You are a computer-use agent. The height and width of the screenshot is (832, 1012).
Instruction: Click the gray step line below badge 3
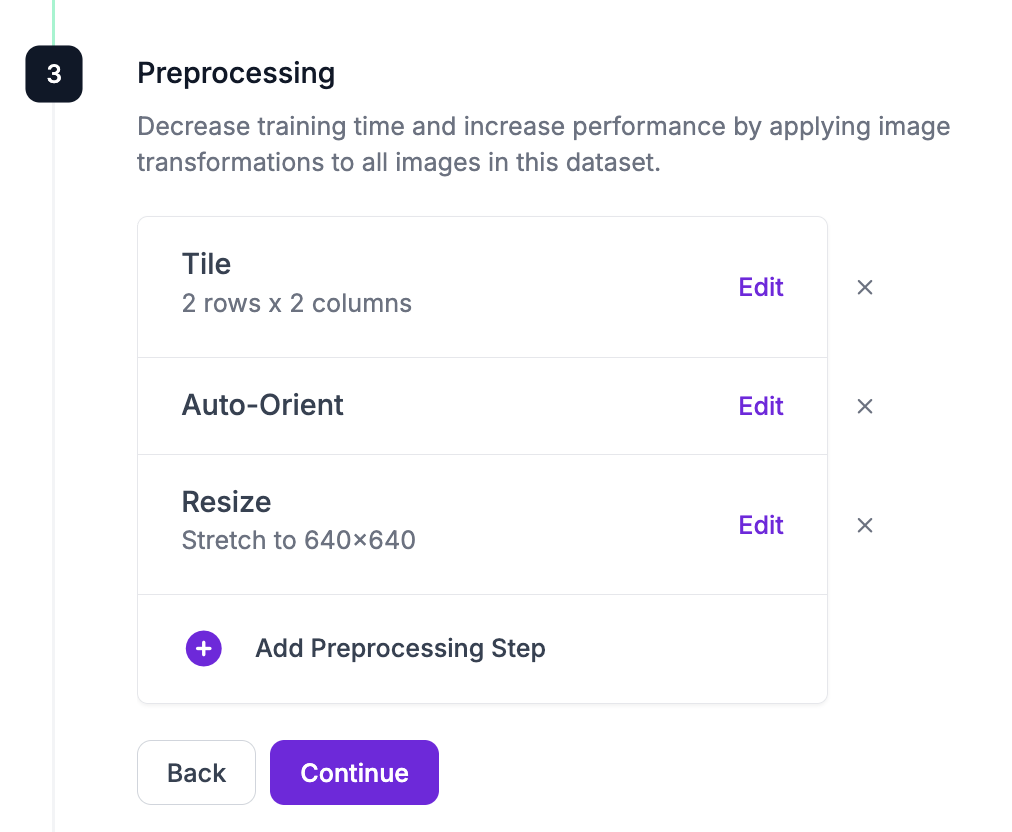pyautogui.click(x=54, y=467)
